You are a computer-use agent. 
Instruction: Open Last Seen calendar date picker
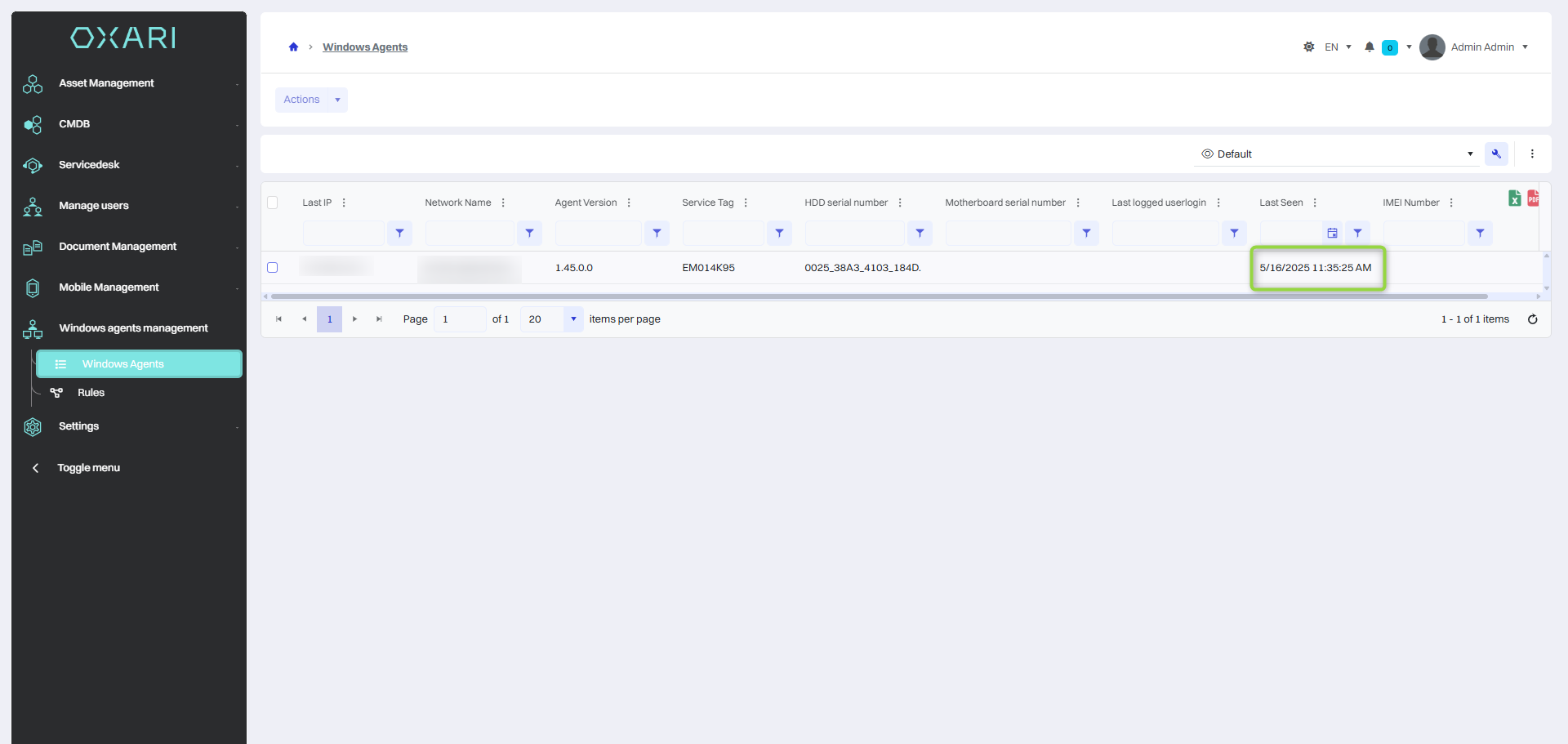point(1332,234)
